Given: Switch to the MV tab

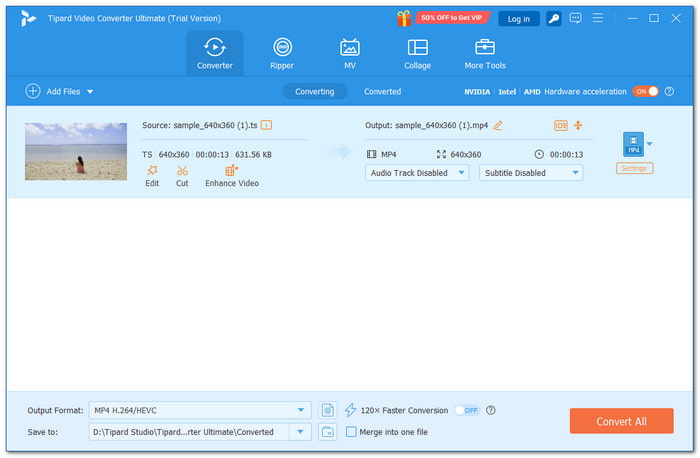Looking at the screenshot, I should (x=350, y=54).
